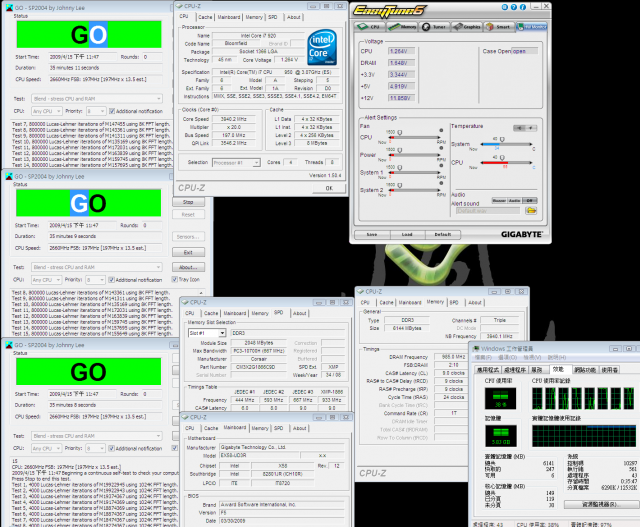Image resolution: width=640 pixels, height=527 pixels.
Task: Click the About... button in SP2004
Action: tap(188, 267)
